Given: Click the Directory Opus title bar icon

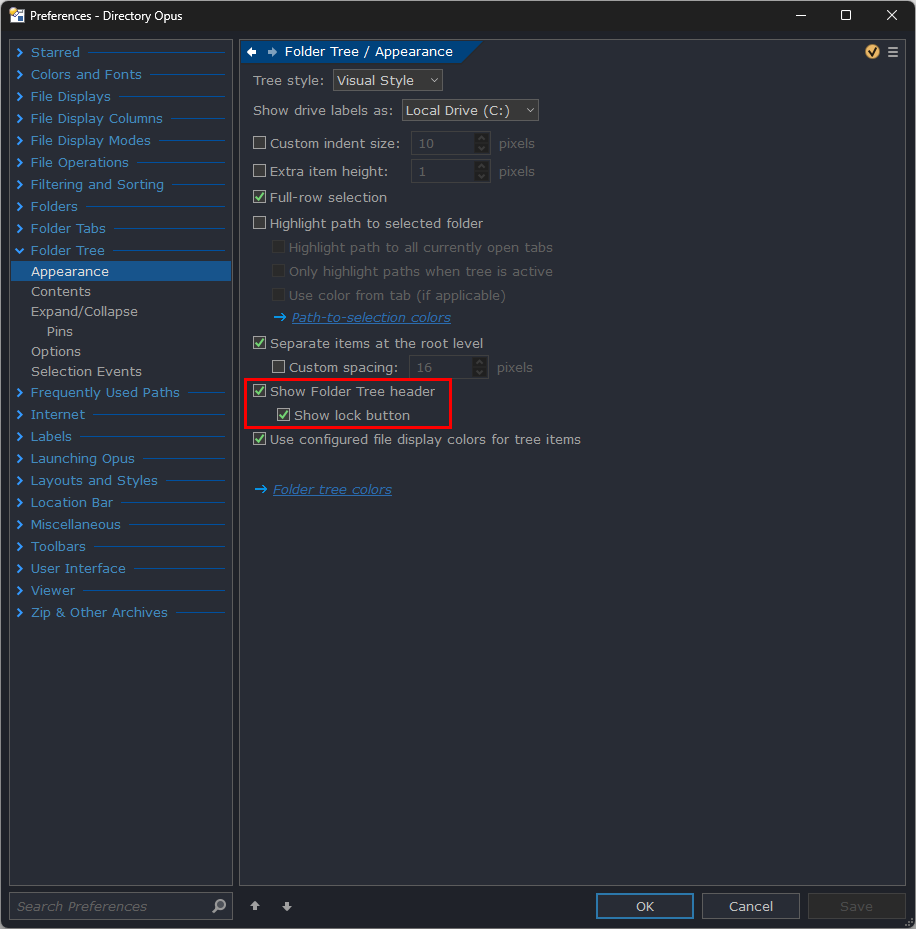Looking at the screenshot, I should point(17,15).
